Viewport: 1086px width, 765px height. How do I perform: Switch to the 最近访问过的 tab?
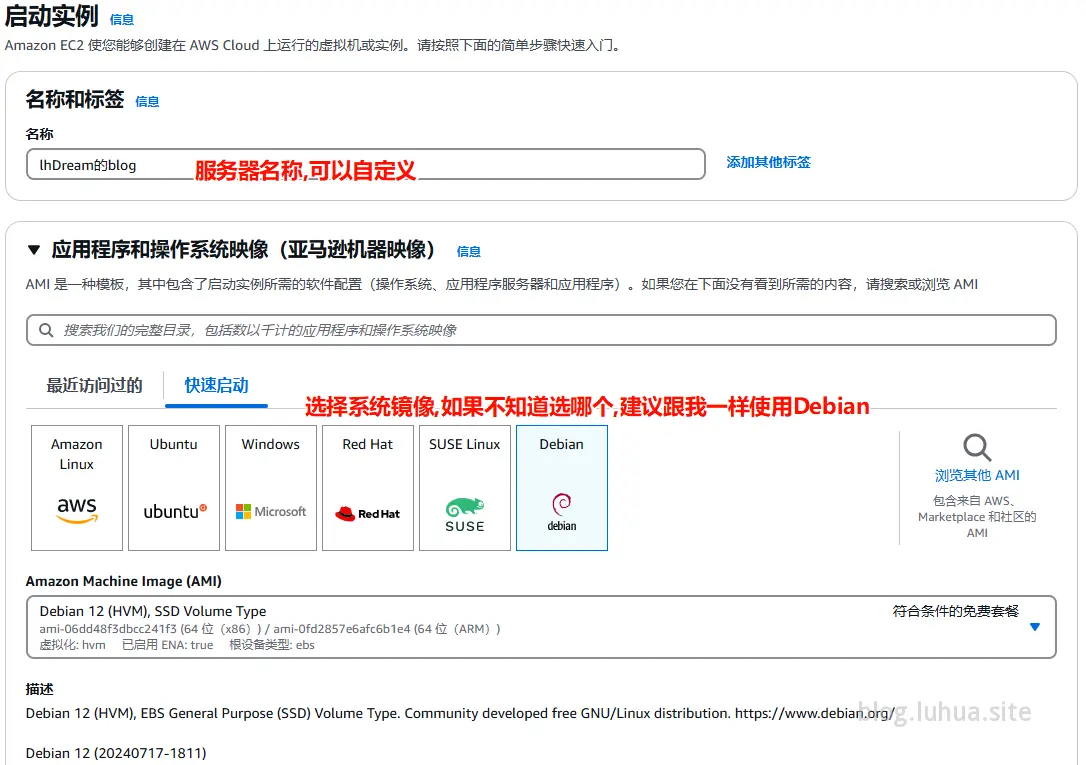coord(94,386)
